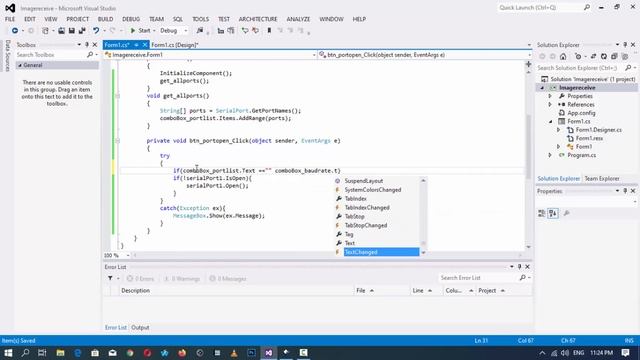640x360 pixels.
Task: Toggle auto-hide pin on Solution Explorer
Action: tap(625, 44)
